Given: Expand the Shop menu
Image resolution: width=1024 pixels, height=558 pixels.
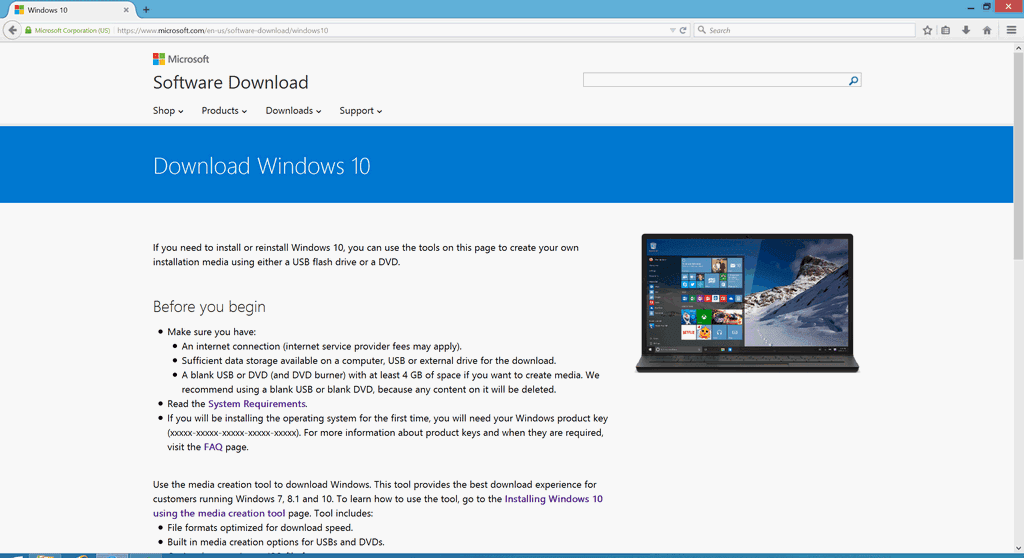Looking at the screenshot, I should pos(168,110).
